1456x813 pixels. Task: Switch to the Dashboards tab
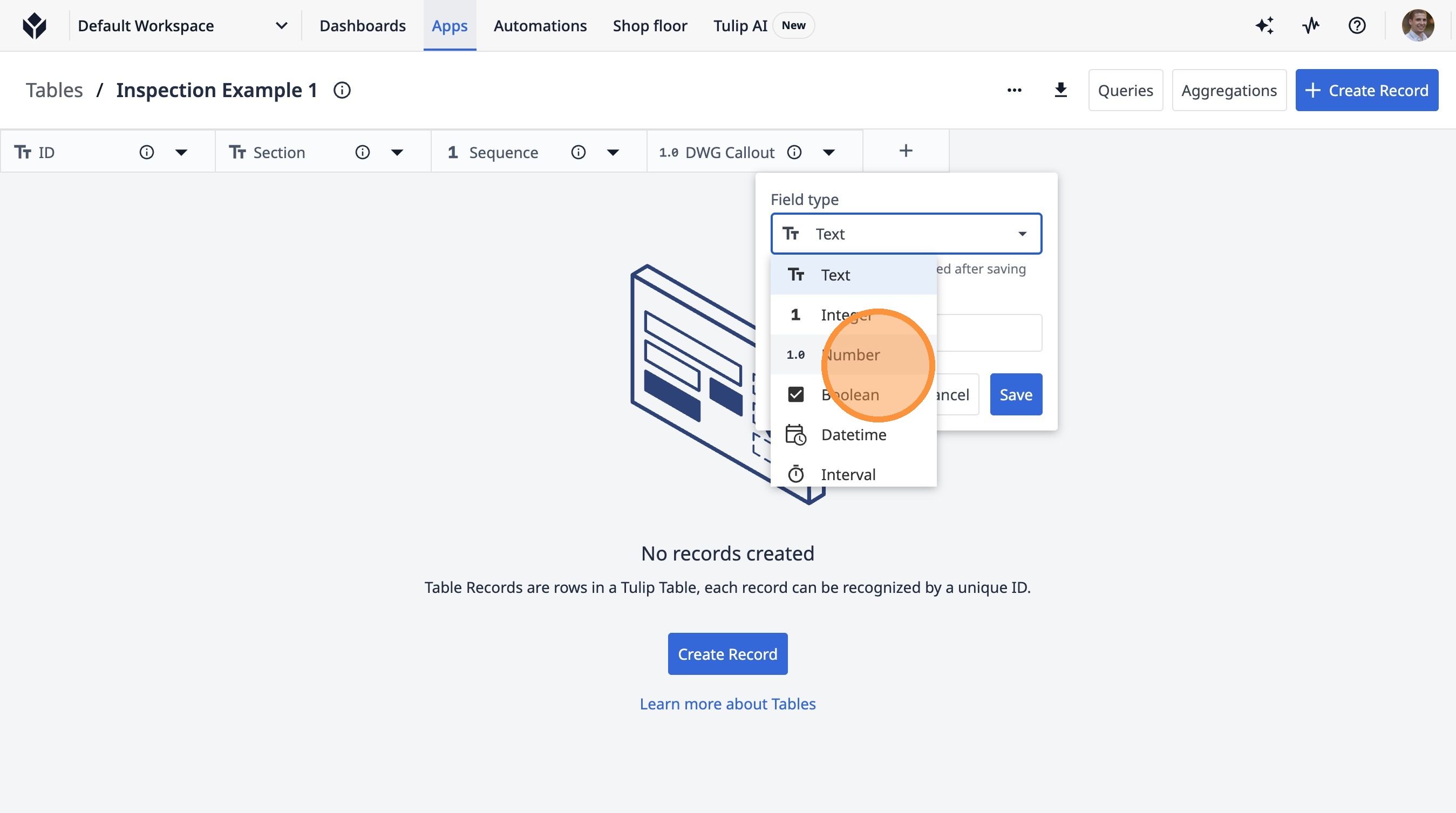pyautogui.click(x=362, y=25)
